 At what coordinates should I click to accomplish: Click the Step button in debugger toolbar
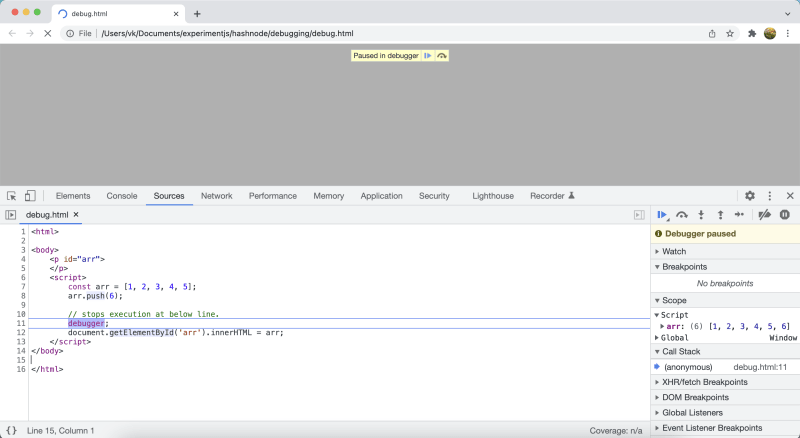[x=739, y=215]
